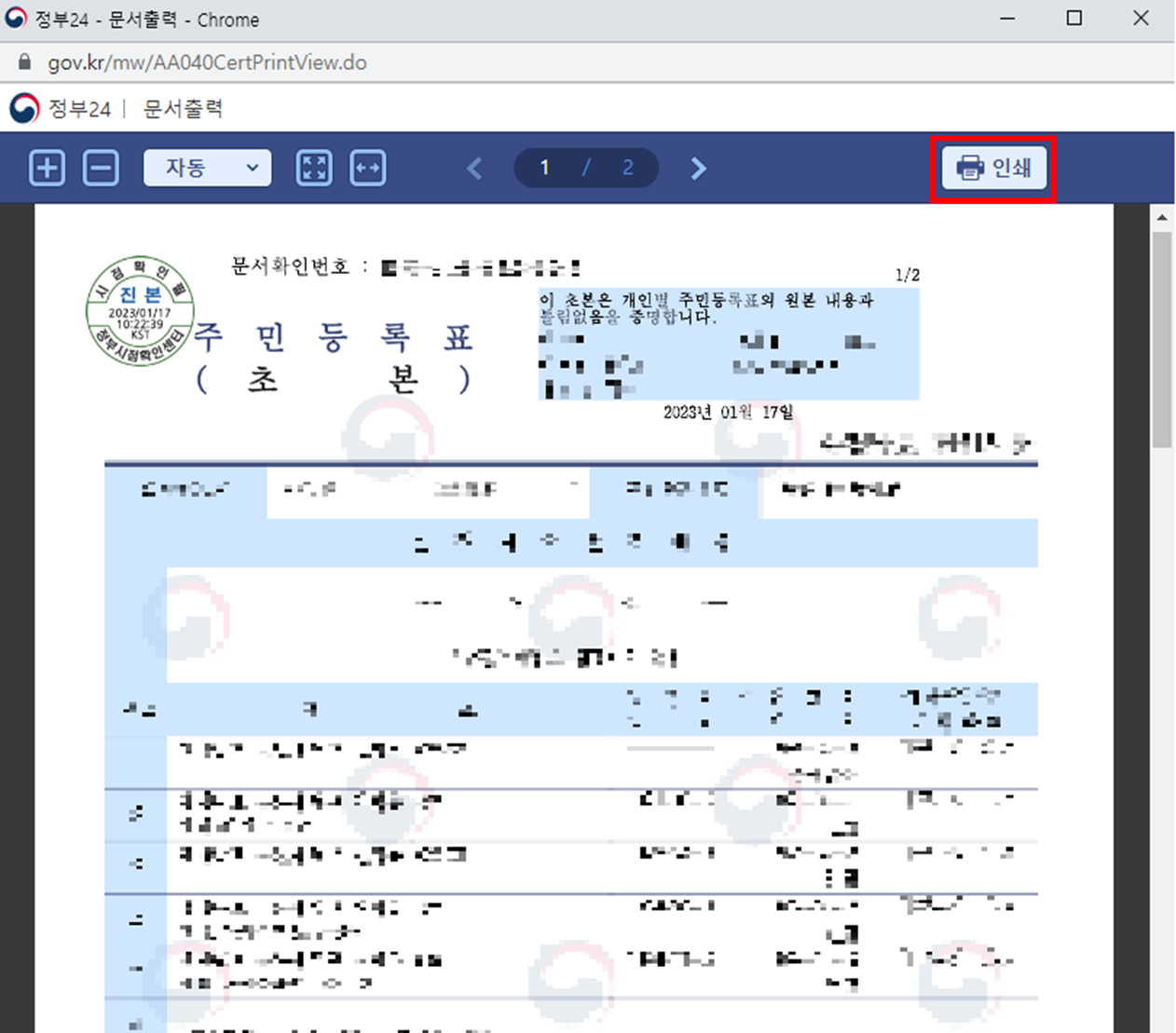Click the 정부24 logo in the header
The image size is (1176, 1033).
24,109
